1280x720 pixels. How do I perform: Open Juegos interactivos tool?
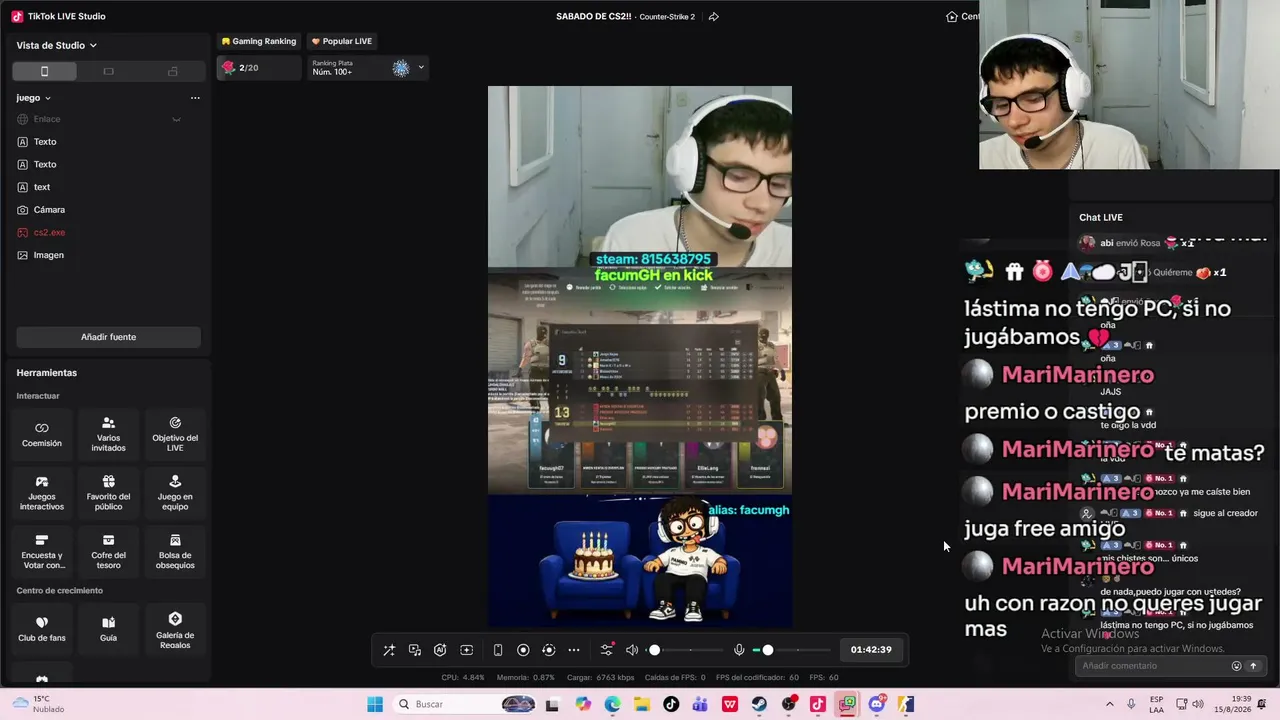[x=42, y=493]
